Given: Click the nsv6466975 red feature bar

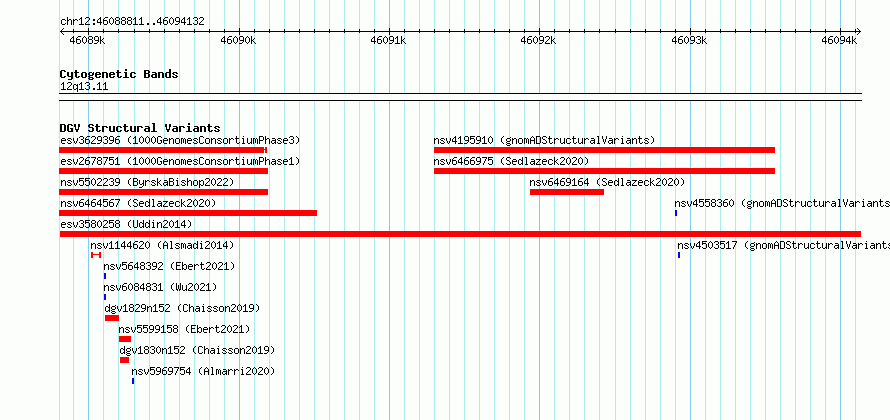Looking at the screenshot, I should coord(604,171).
